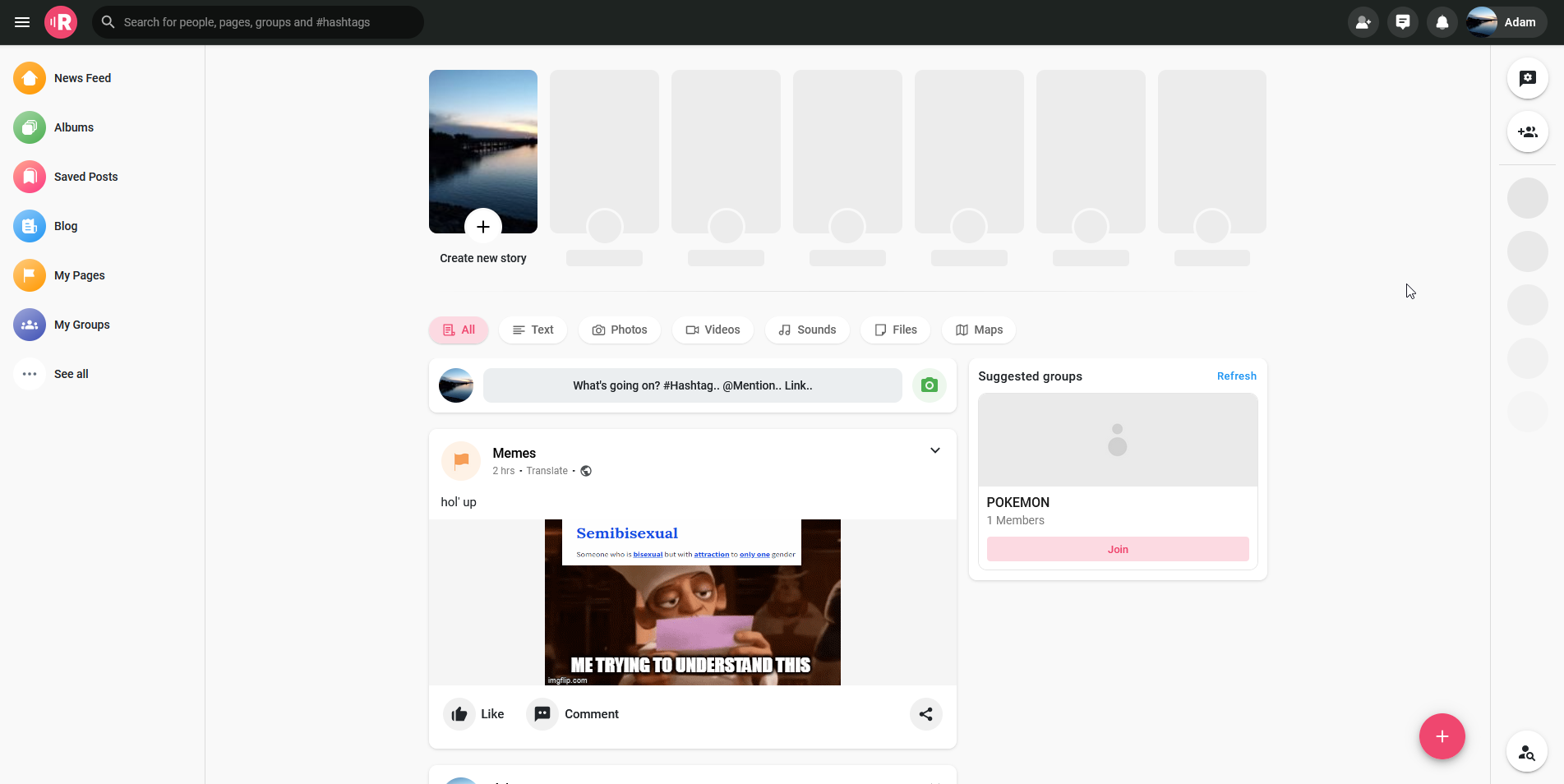The height and width of the screenshot is (784, 1564).
Task: Open messages icon in top bar
Action: pos(1403,22)
